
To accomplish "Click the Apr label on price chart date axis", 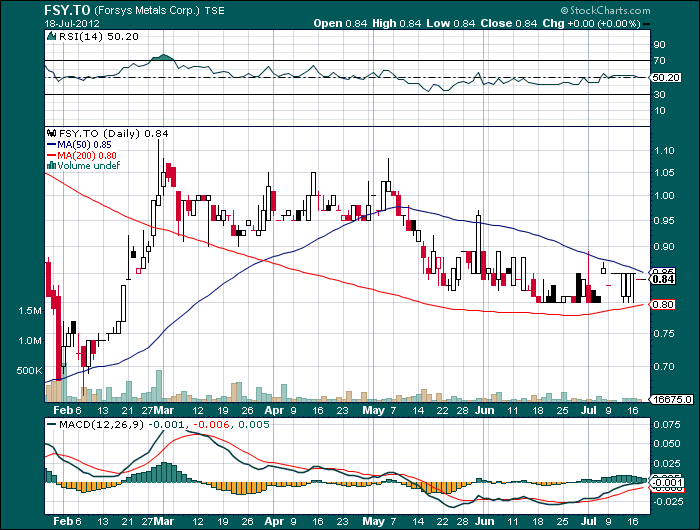I will pyautogui.click(x=274, y=410).
